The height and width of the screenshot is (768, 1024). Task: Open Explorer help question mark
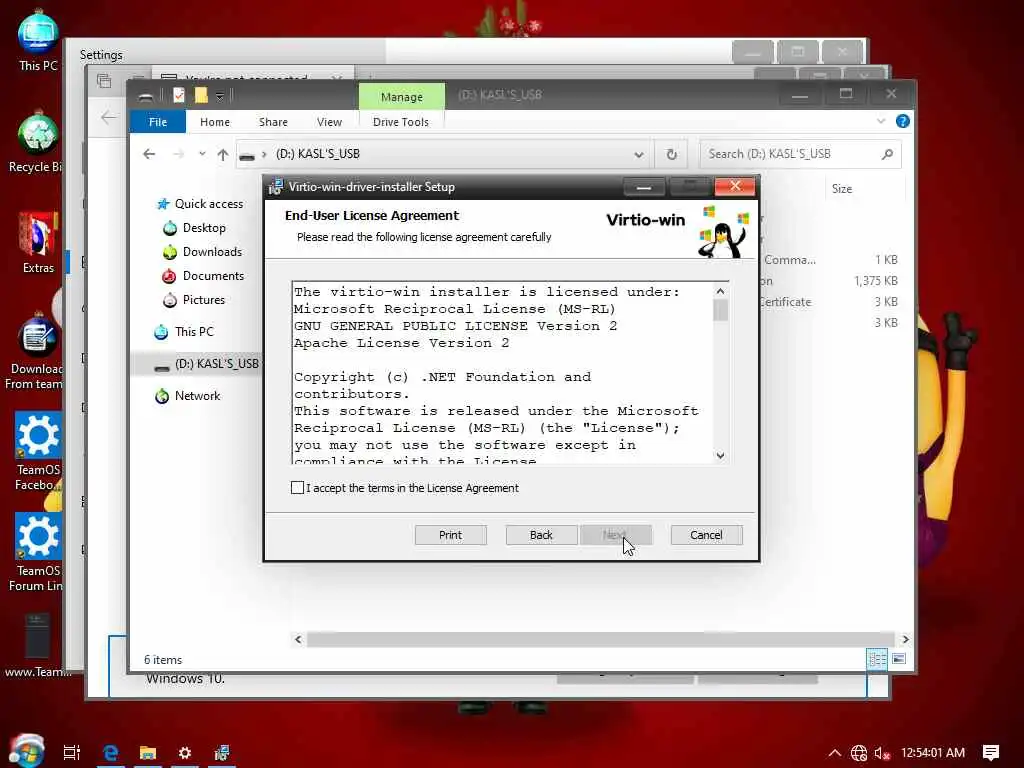(x=903, y=121)
